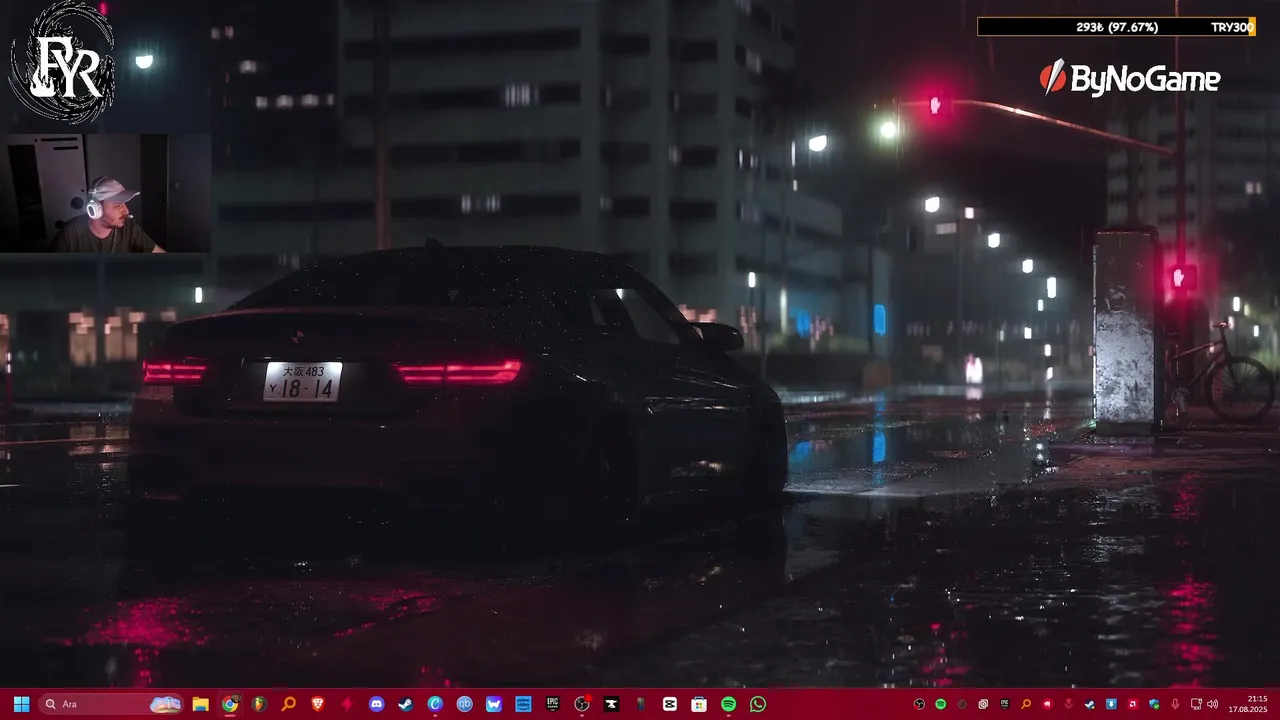1280x720 pixels.
Task: Click the Ara search box in taskbar
Action: (112, 704)
